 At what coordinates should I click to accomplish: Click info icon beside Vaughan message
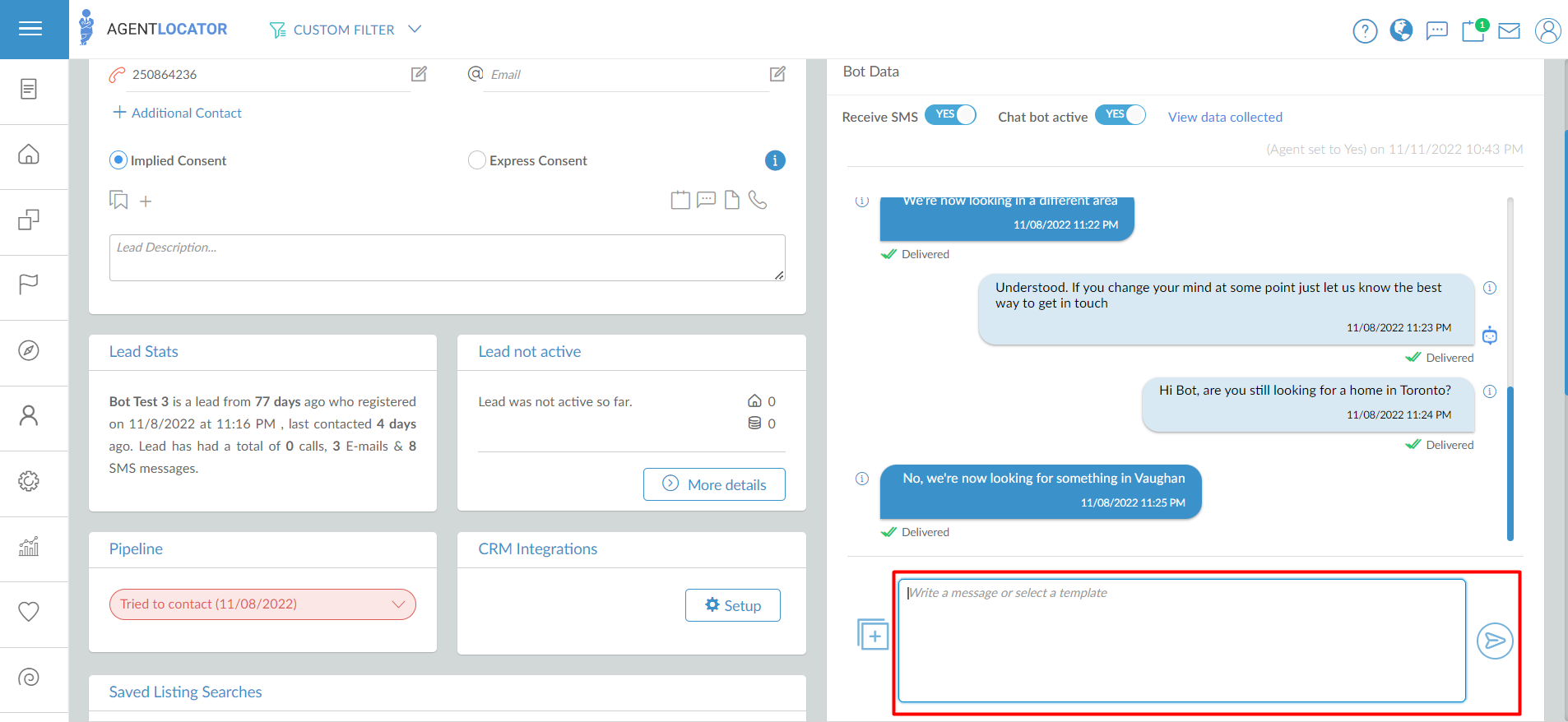pos(862,479)
